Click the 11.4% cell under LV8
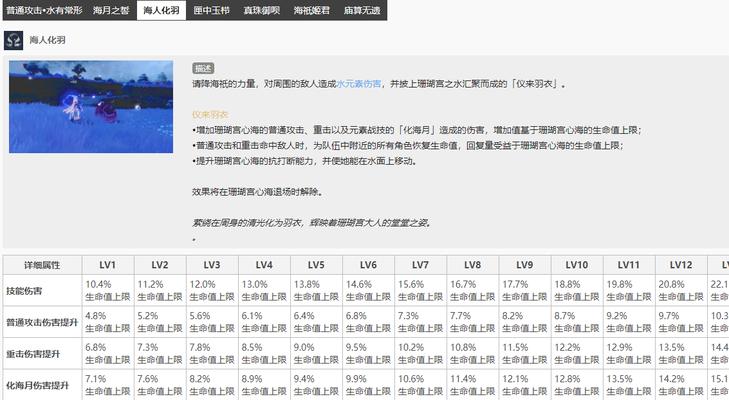This screenshot has height=400, width=729. pyautogui.click(x=472, y=386)
